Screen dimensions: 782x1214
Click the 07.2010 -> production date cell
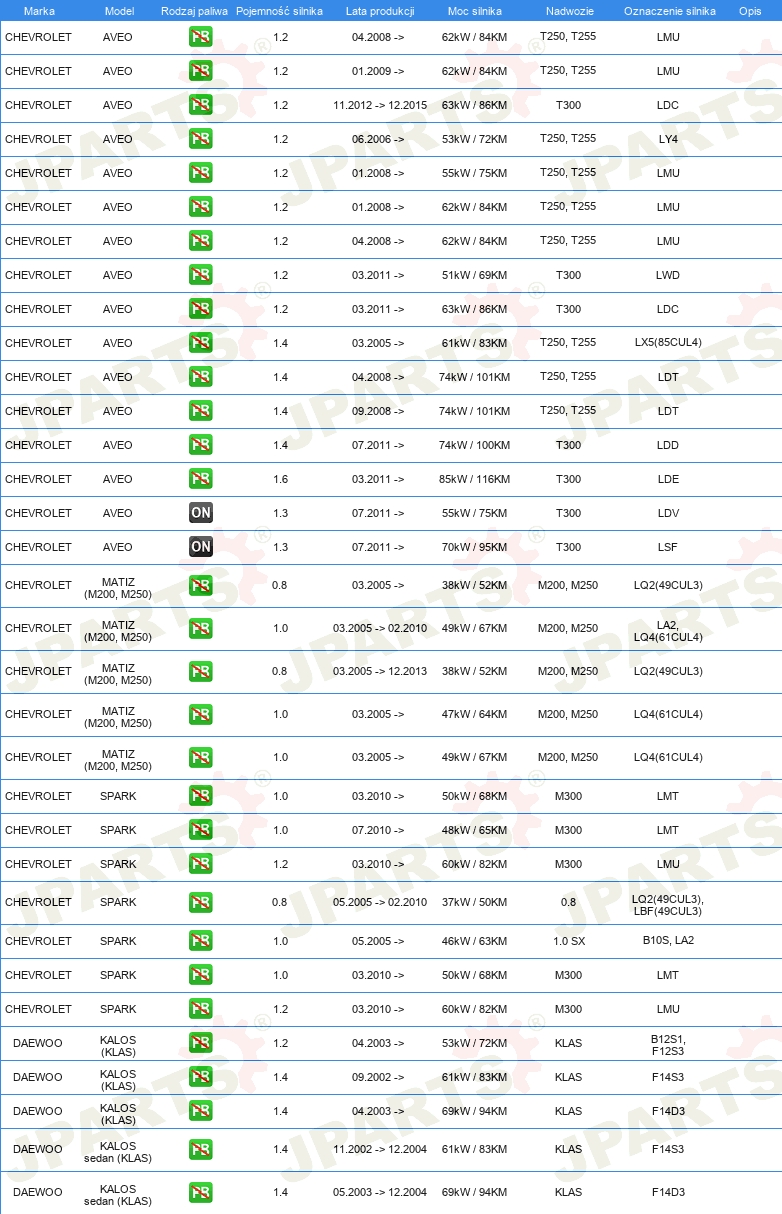tap(378, 830)
